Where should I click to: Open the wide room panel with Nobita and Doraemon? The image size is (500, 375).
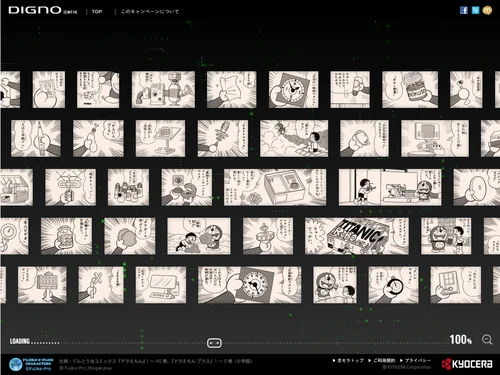390,187
